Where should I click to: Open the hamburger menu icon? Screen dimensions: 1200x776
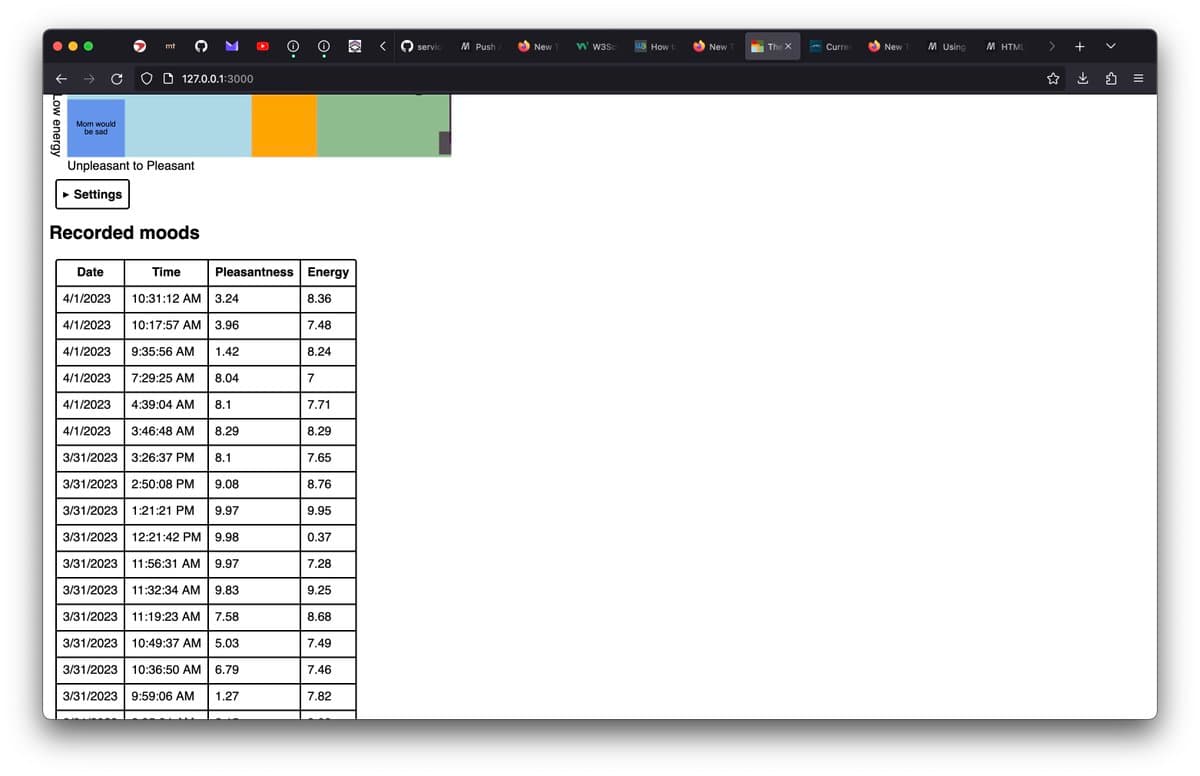tap(1140, 78)
